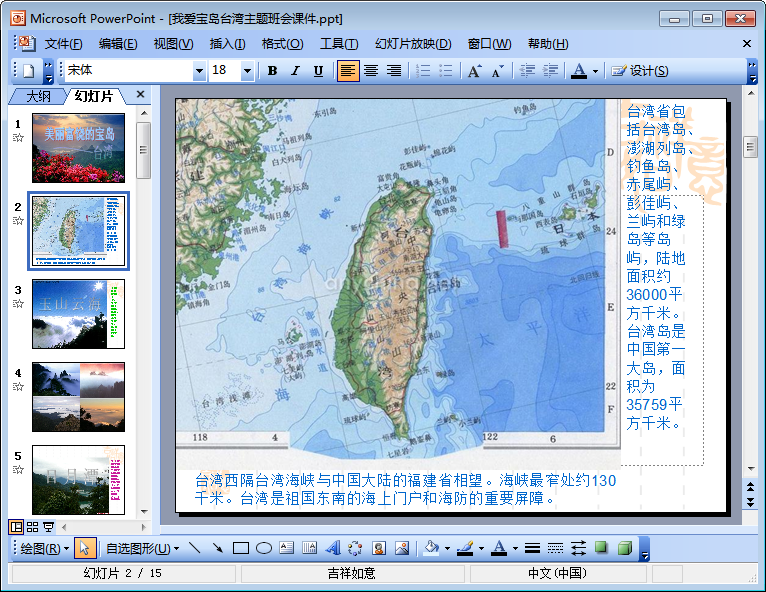Select the Rectangle drawing tool
Image resolution: width=766 pixels, height=592 pixels.
click(x=241, y=548)
